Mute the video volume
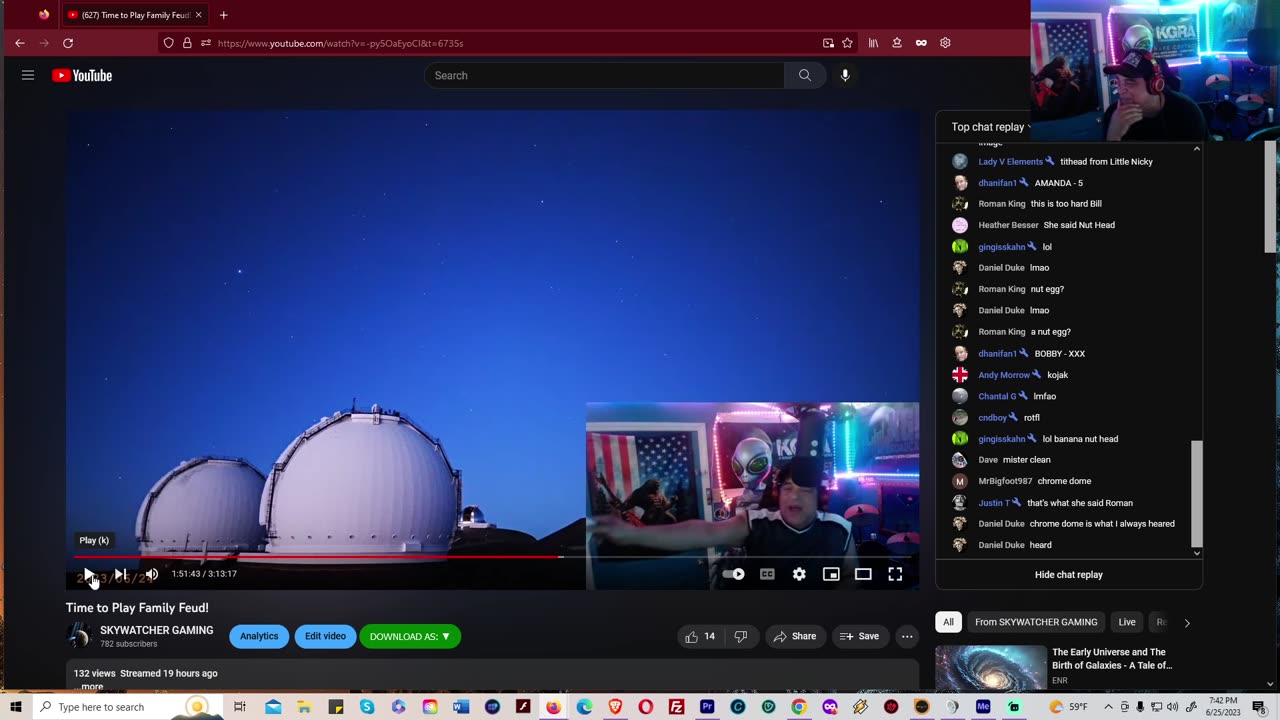This screenshot has height=720, width=1280. (x=151, y=574)
